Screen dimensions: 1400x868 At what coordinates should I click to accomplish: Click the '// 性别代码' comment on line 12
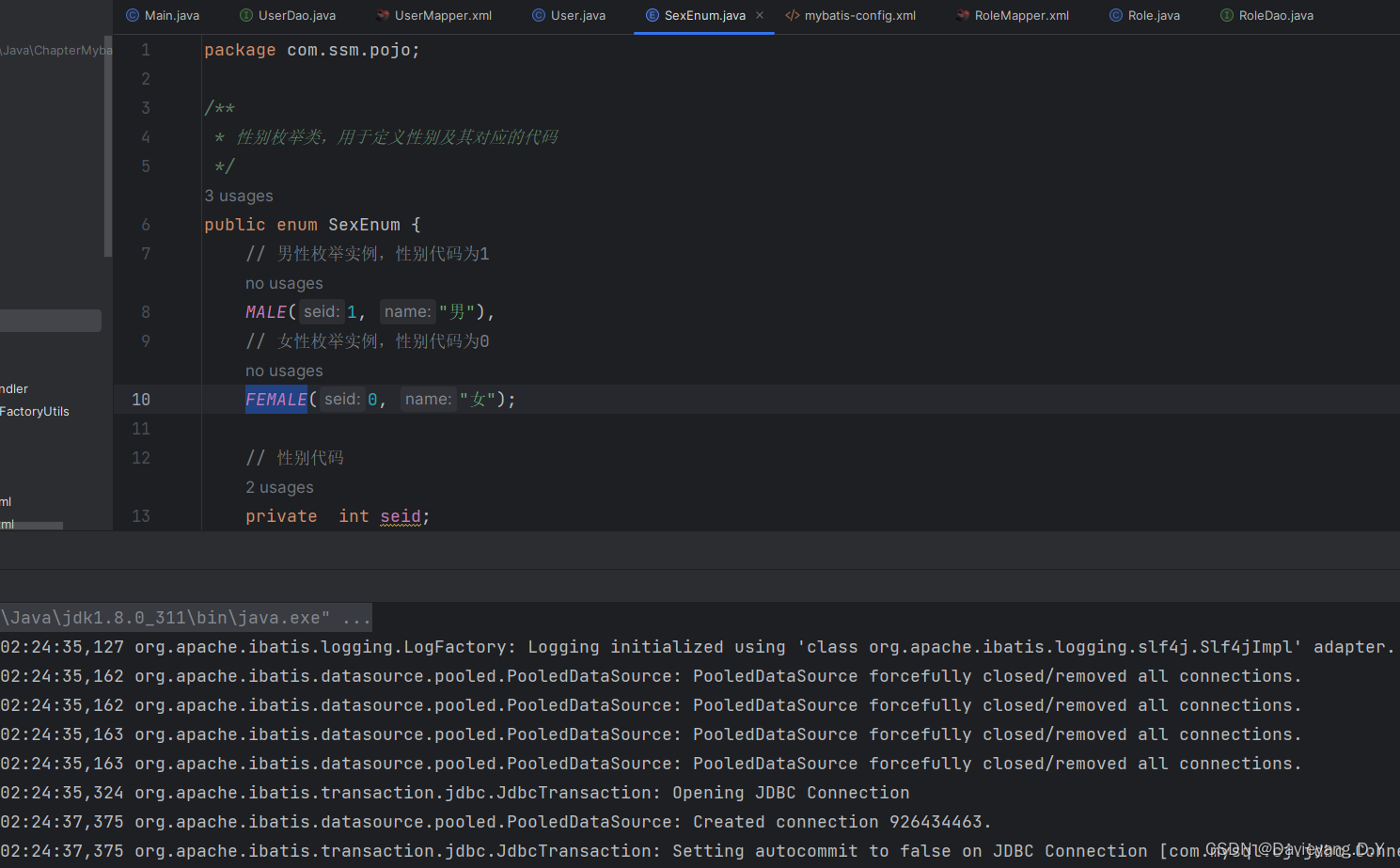294,458
